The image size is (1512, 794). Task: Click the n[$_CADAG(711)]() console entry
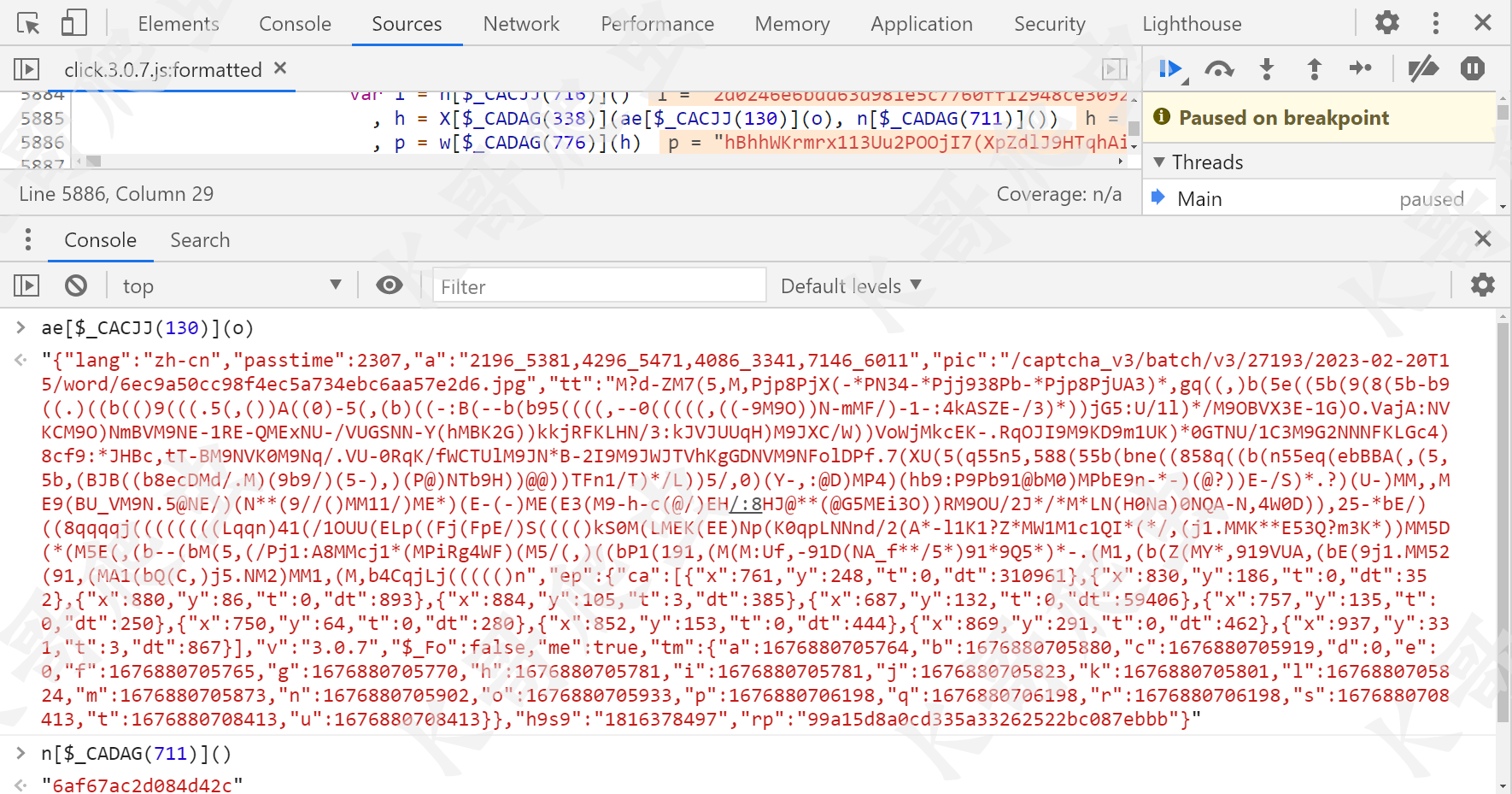(x=136, y=754)
